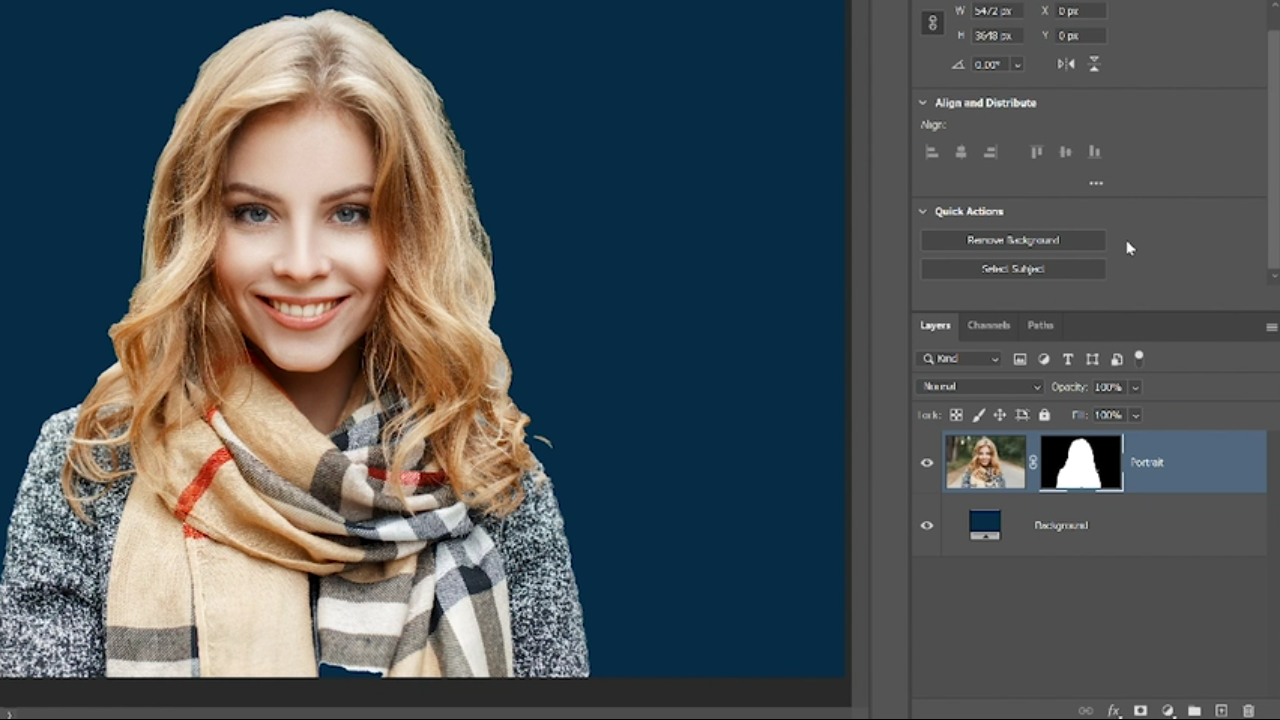
Task: Toggle the link width and height button
Action: [933, 23]
